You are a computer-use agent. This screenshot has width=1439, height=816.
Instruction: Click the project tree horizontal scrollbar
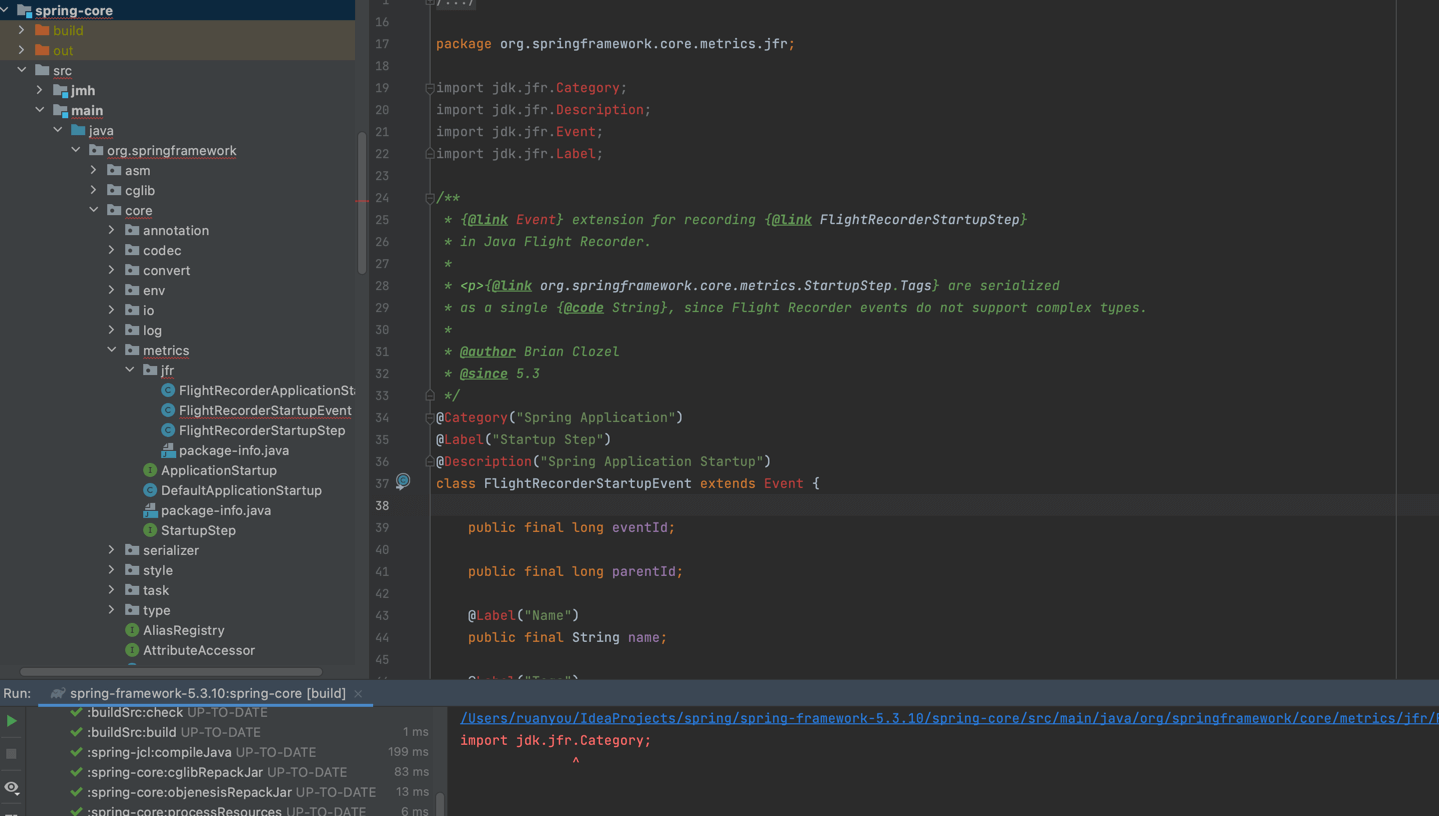coord(171,672)
